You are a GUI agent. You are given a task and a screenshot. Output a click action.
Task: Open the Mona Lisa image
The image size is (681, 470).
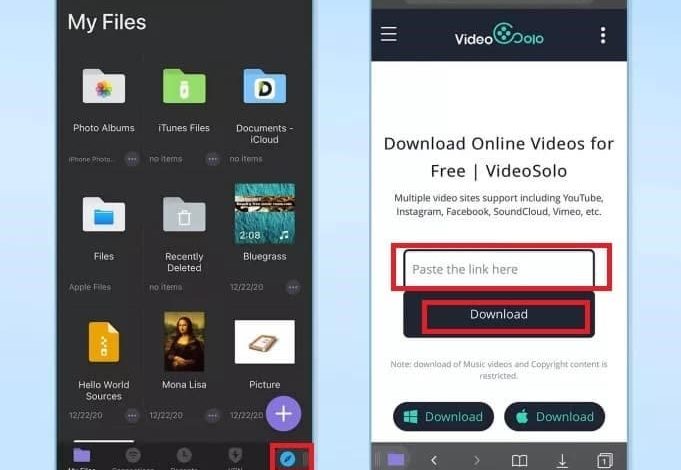(184, 341)
